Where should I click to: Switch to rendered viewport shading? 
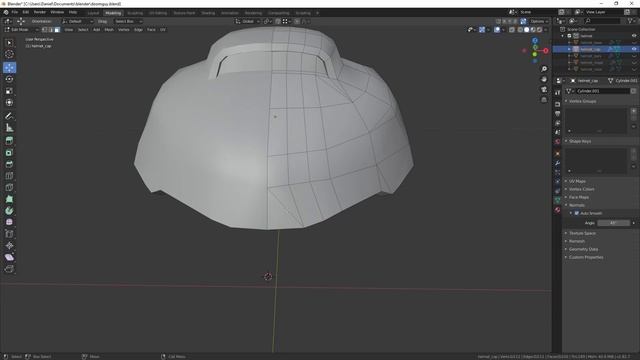[x=540, y=30]
